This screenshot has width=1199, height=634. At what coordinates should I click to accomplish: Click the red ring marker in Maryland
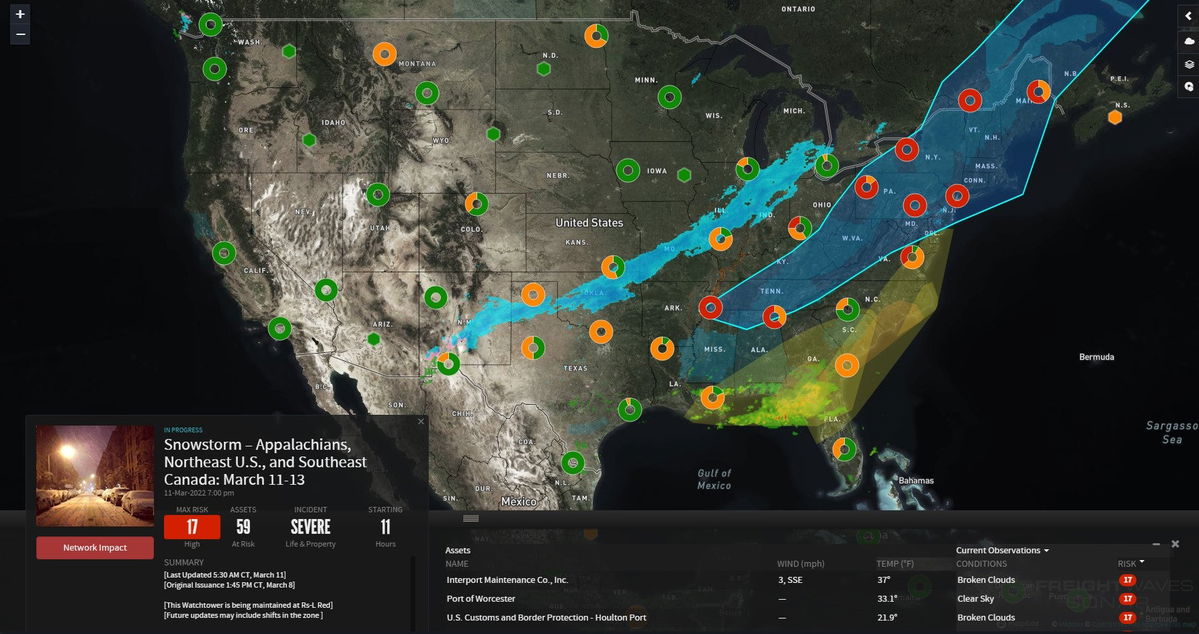click(x=915, y=204)
